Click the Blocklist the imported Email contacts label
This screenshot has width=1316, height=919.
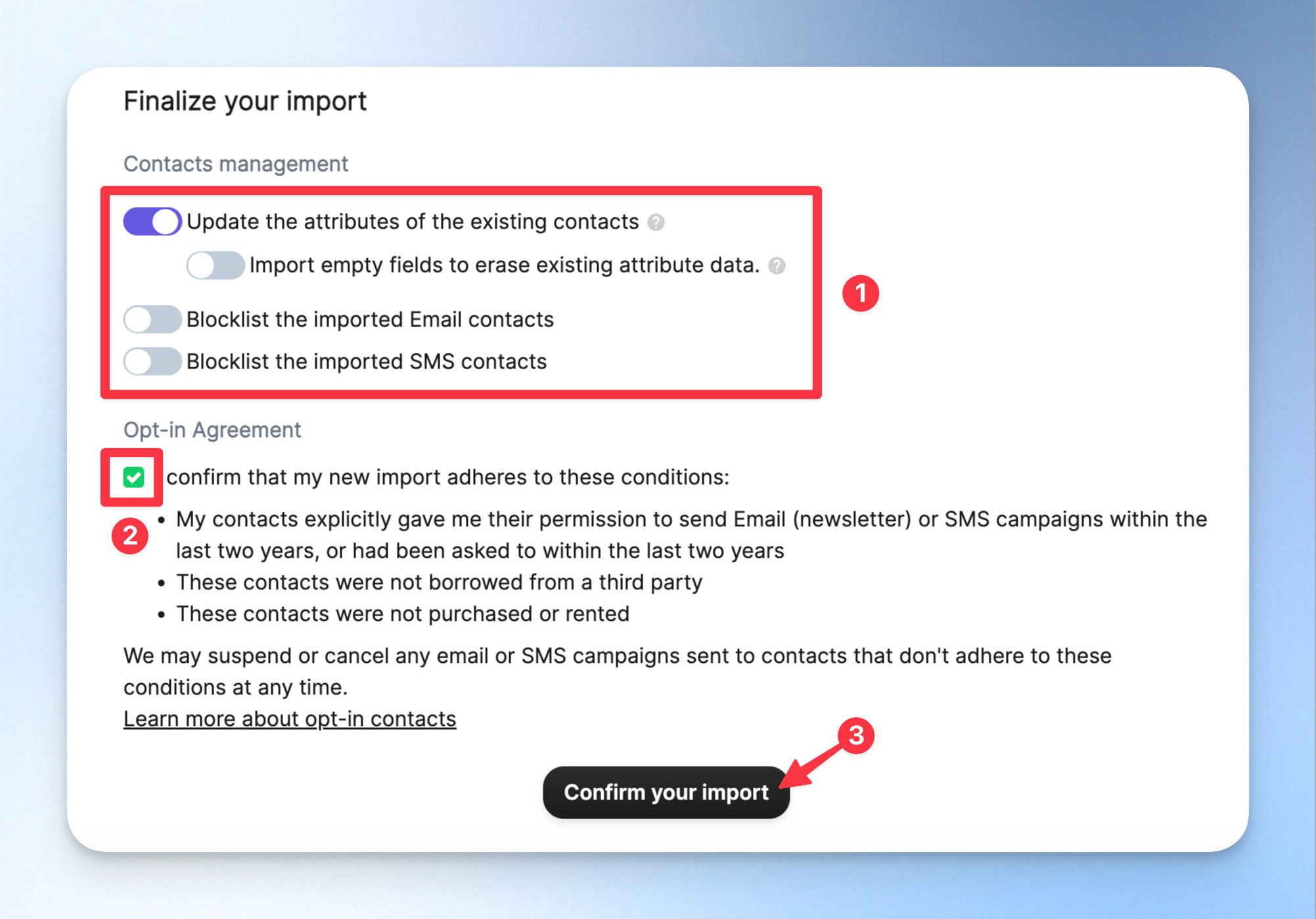(x=370, y=320)
